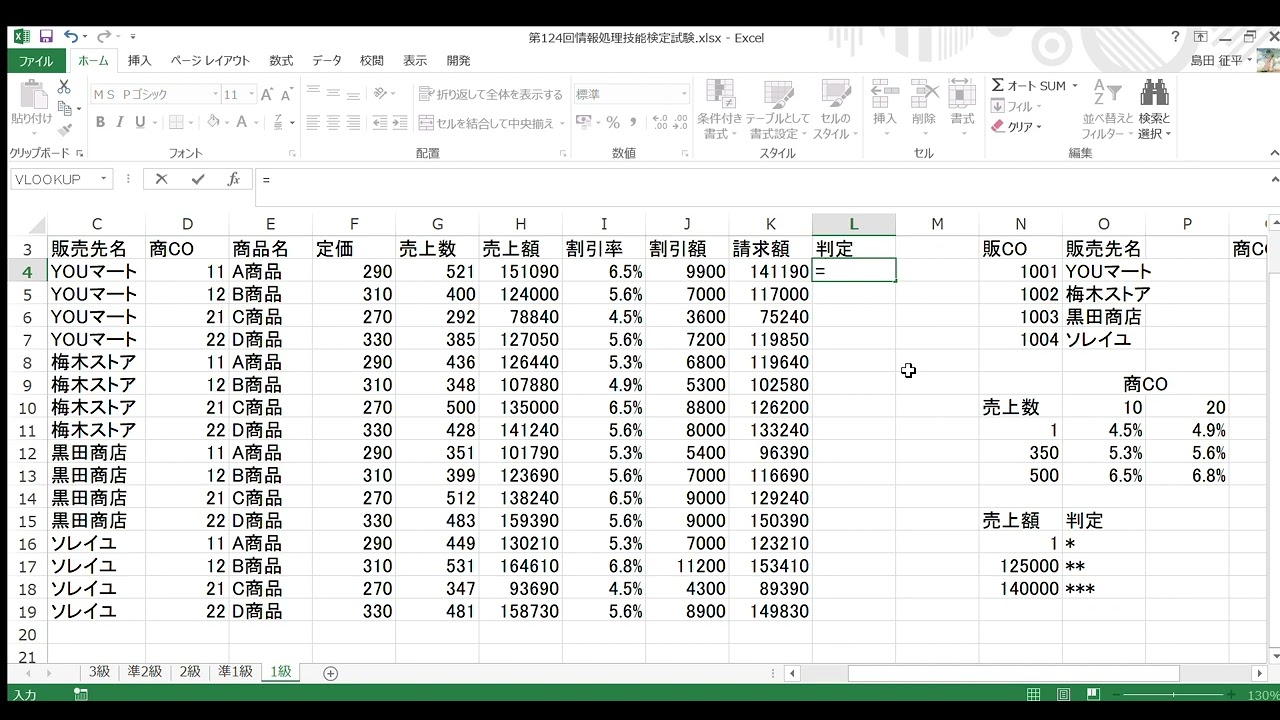Image resolution: width=1280 pixels, height=720 pixels.
Task: Collapse the ribbon with chevron arrow
Action: pyautogui.click(x=1273, y=153)
